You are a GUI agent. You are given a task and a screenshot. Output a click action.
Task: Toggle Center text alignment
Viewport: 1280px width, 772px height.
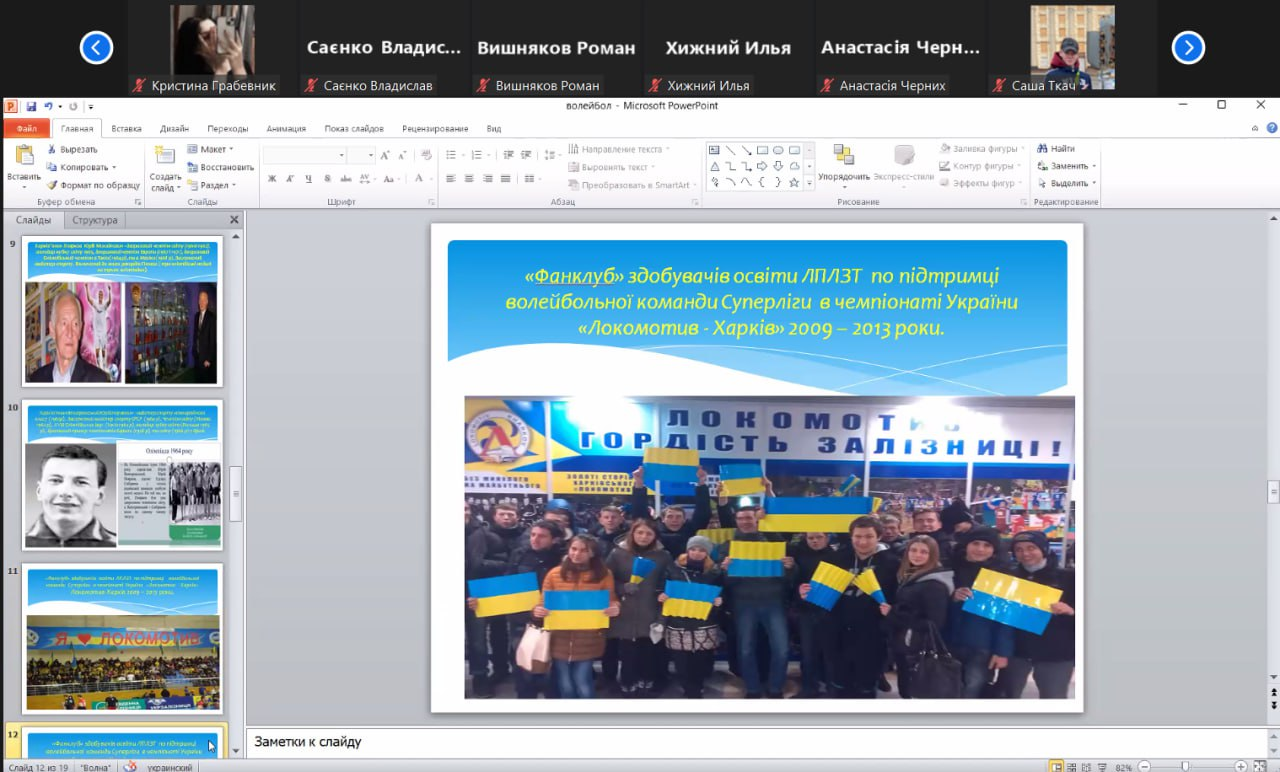tap(468, 179)
